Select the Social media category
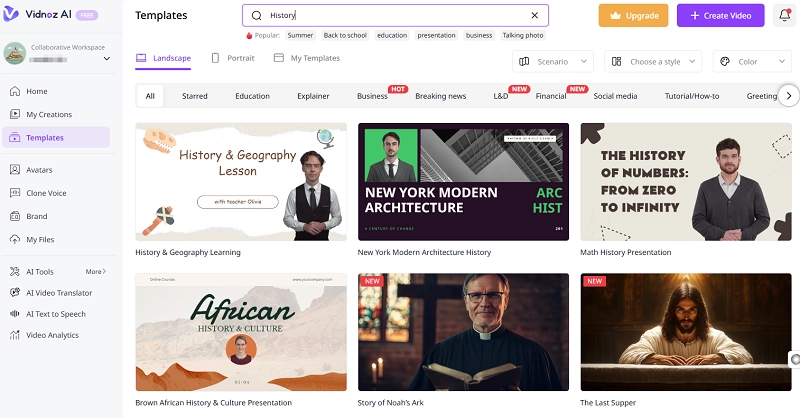Image resolution: width=800 pixels, height=418 pixels. 615,96
